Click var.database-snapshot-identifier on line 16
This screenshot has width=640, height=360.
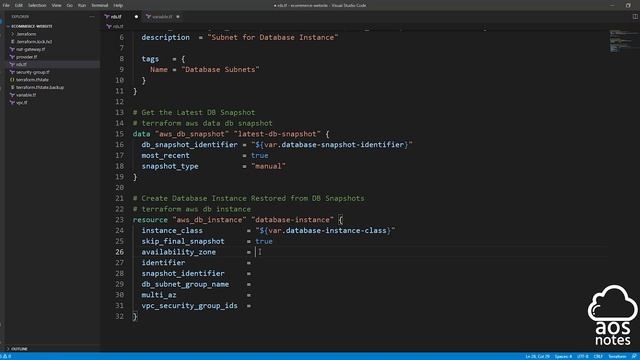pos(334,144)
